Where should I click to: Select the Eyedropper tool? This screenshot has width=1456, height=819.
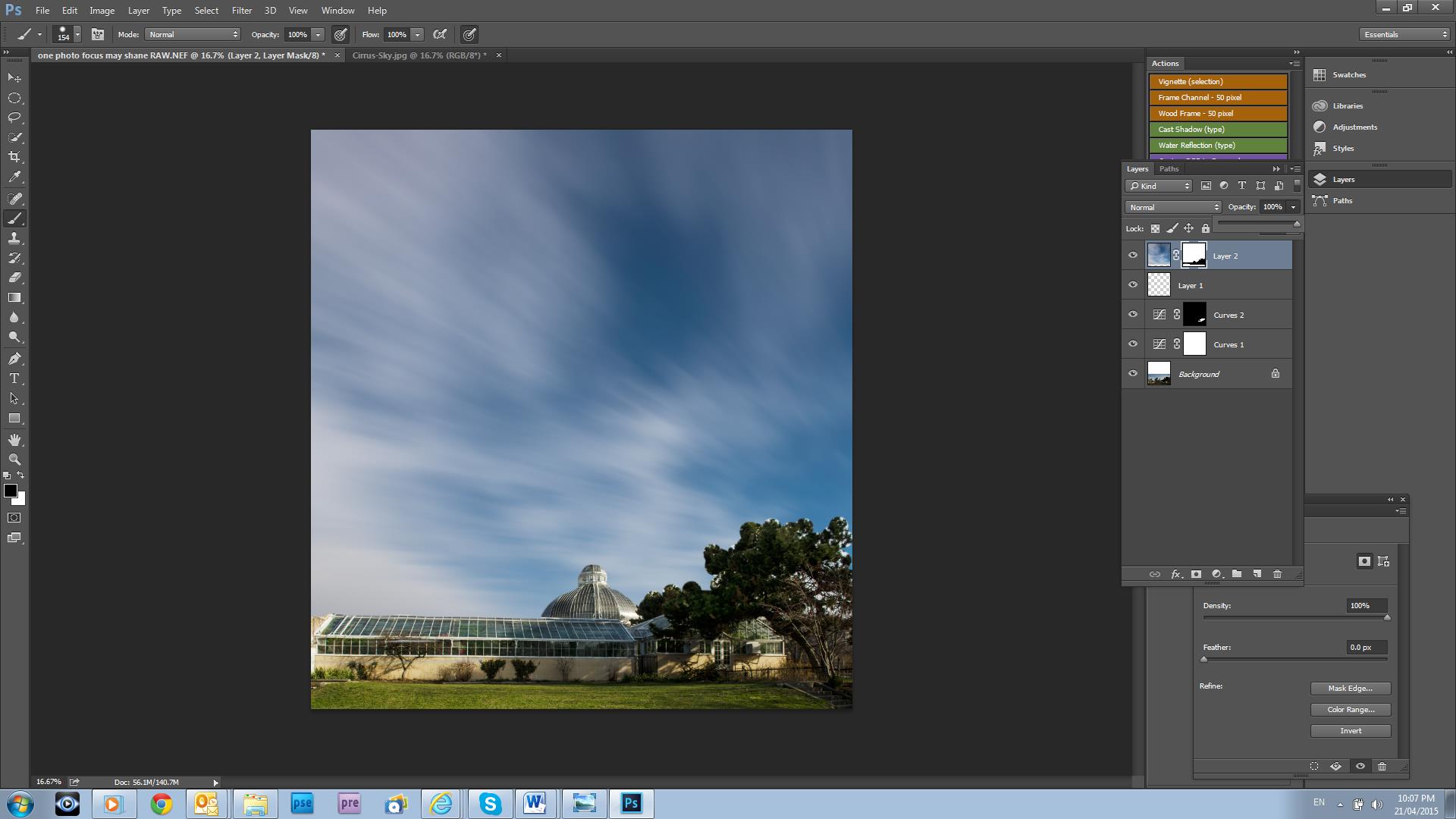tap(14, 177)
